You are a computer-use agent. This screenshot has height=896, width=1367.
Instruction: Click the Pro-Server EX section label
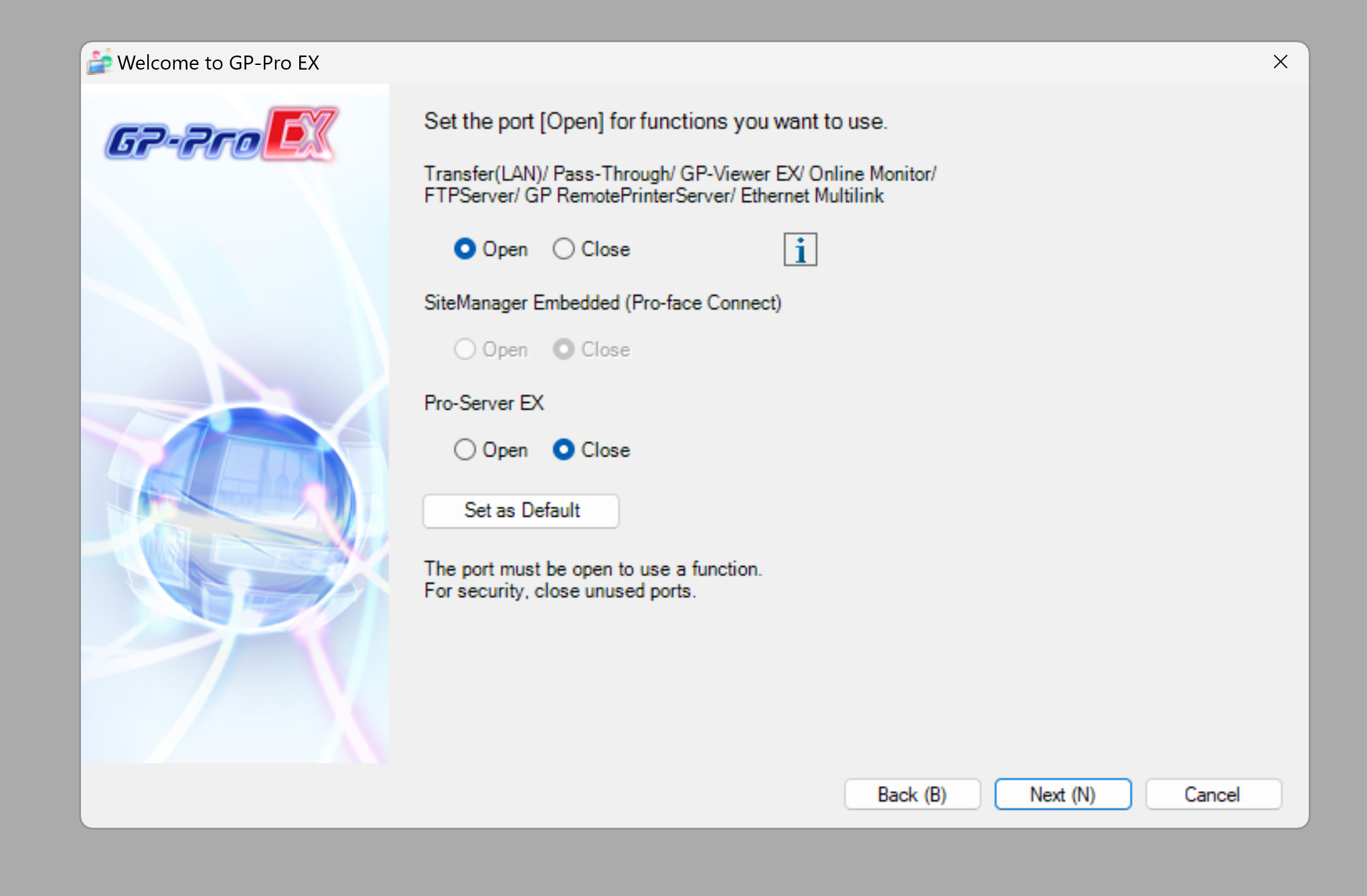coord(484,403)
